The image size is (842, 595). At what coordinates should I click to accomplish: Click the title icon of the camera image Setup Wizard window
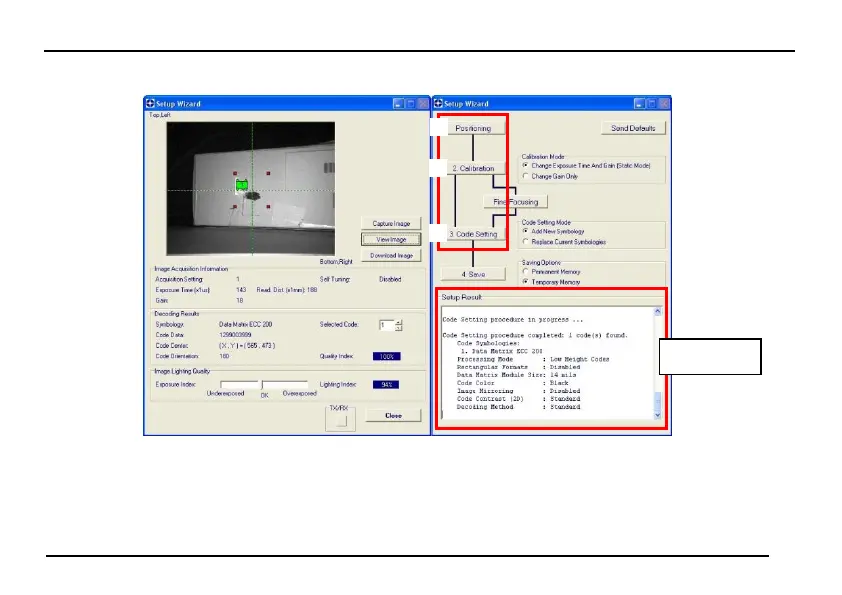click(150, 104)
